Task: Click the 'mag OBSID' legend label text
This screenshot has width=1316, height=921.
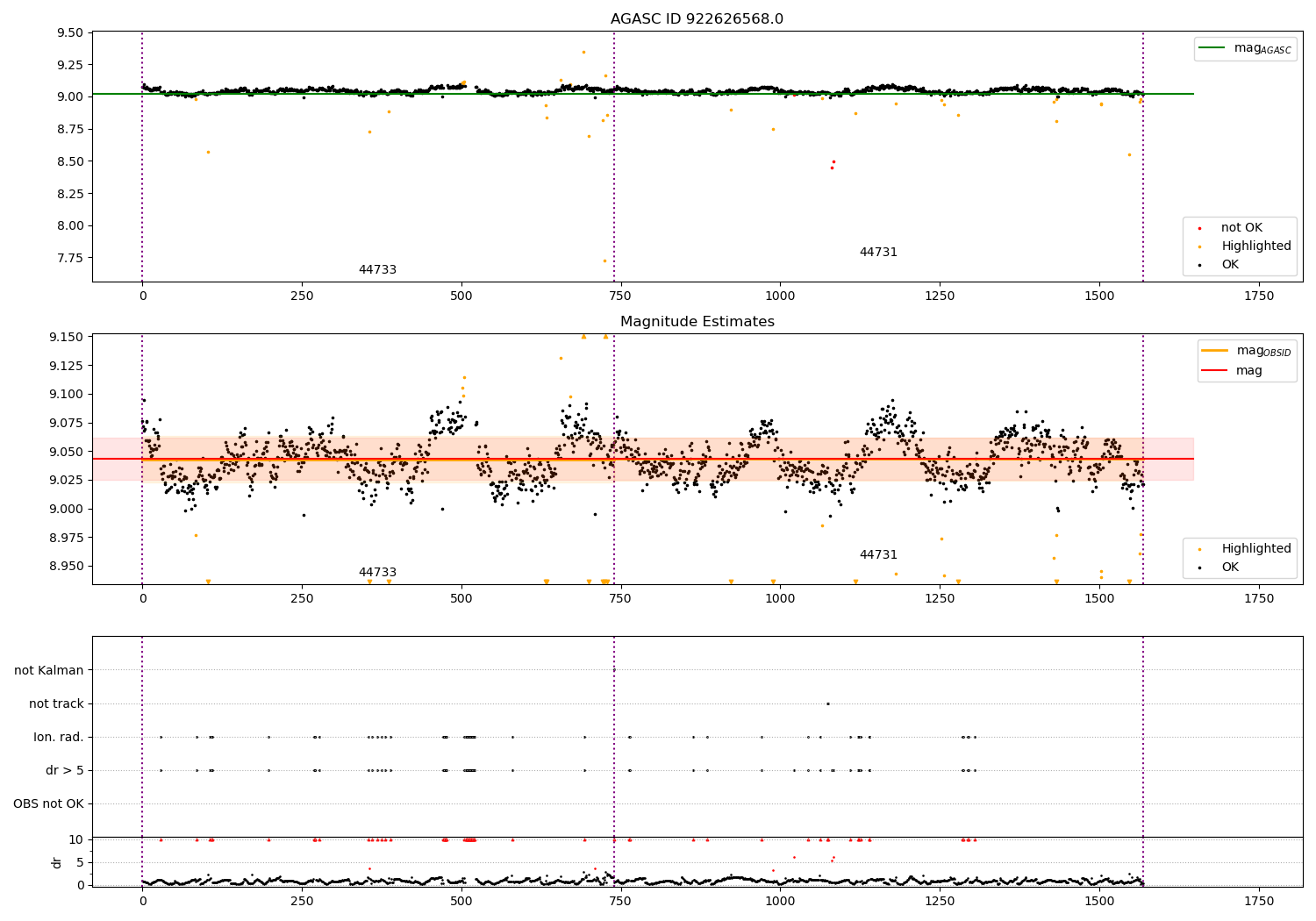Action: point(1264,351)
